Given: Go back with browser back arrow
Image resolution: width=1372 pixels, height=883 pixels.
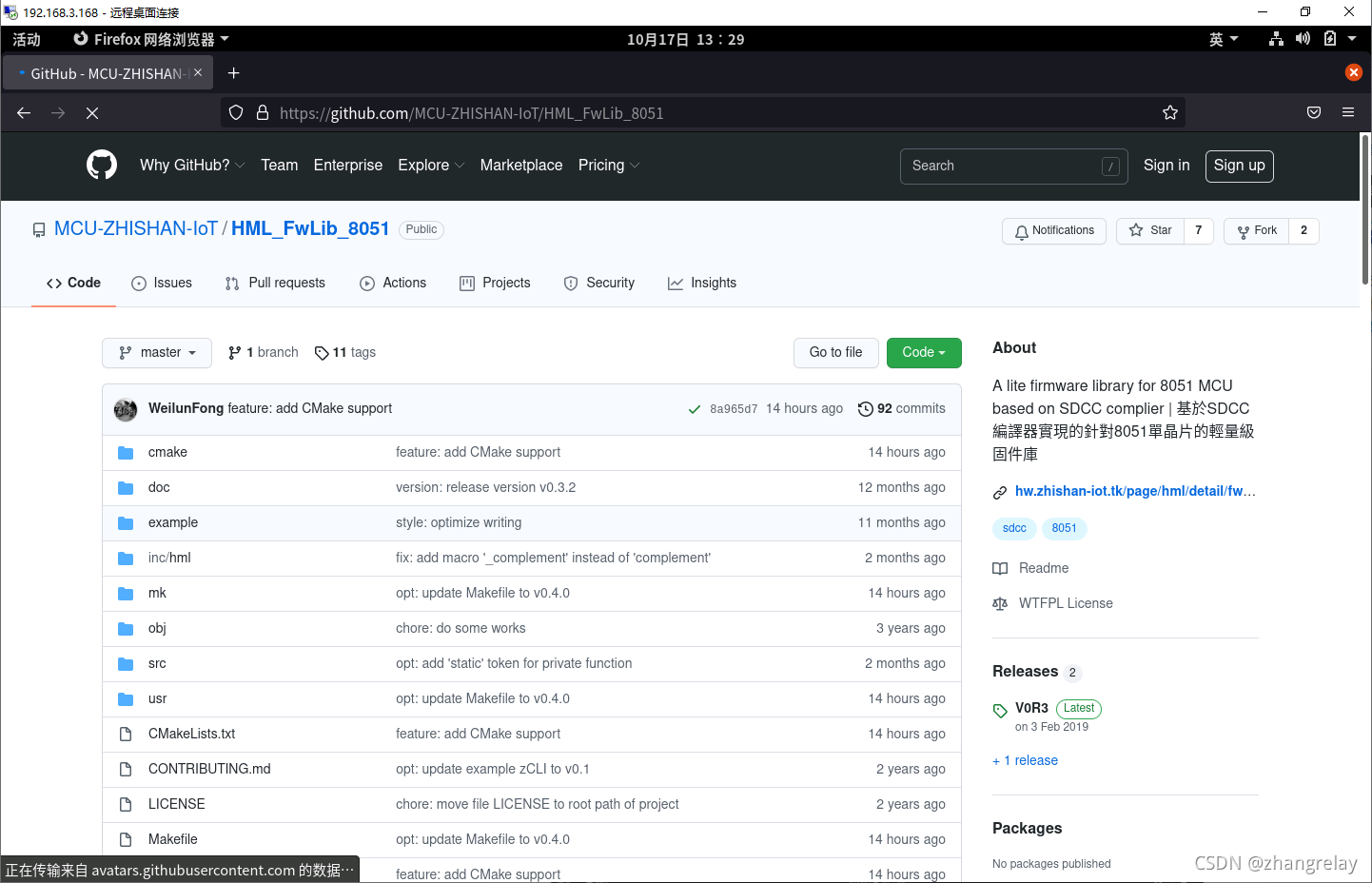Looking at the screenshot, I should click(x=24, y=112).
